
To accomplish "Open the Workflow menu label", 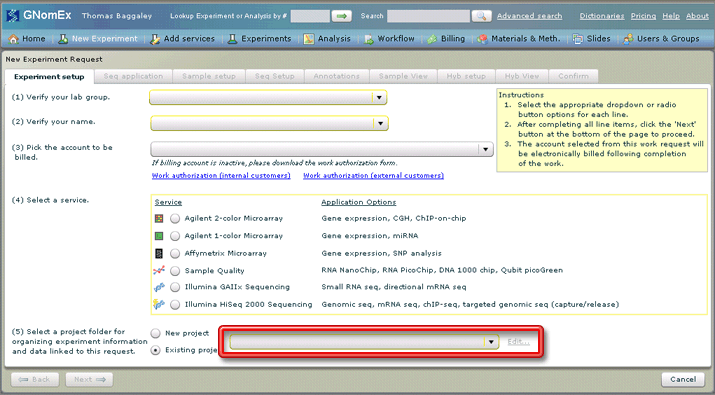I will [396, 39].
